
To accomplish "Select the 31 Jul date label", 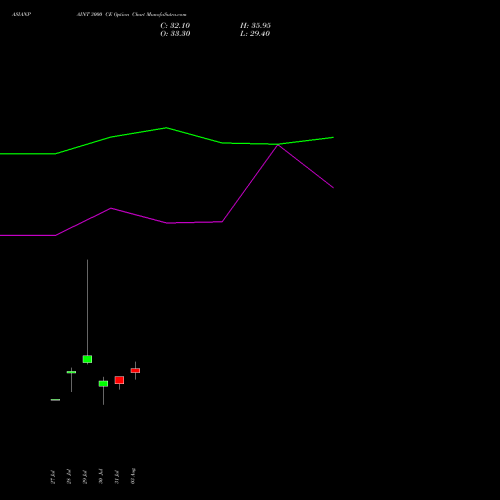I will 117,477.
